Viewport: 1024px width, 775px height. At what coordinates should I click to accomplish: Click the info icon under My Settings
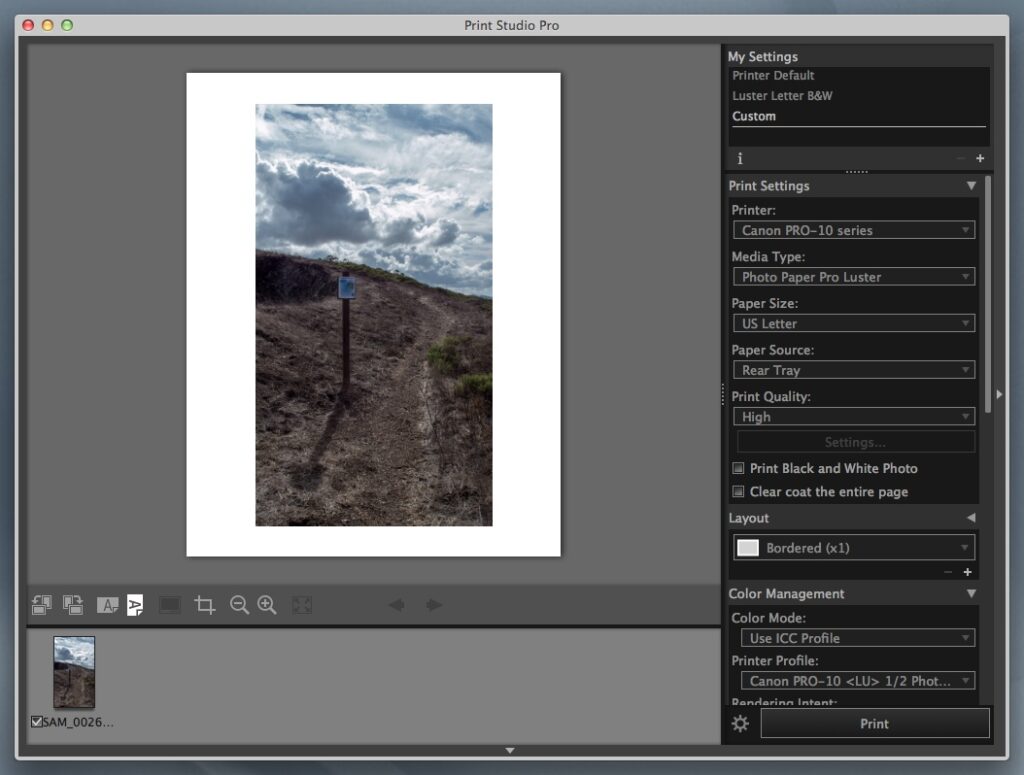[x=740, y=159]
